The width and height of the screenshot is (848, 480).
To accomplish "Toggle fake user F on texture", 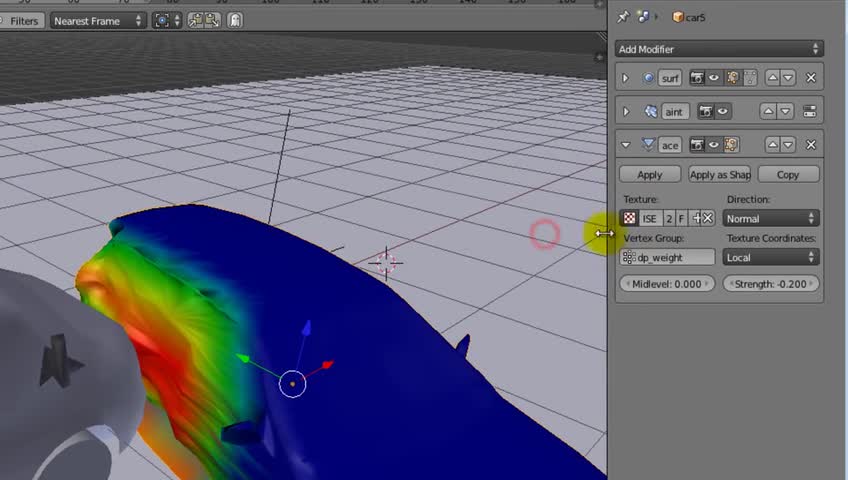I will coord(681,218).
